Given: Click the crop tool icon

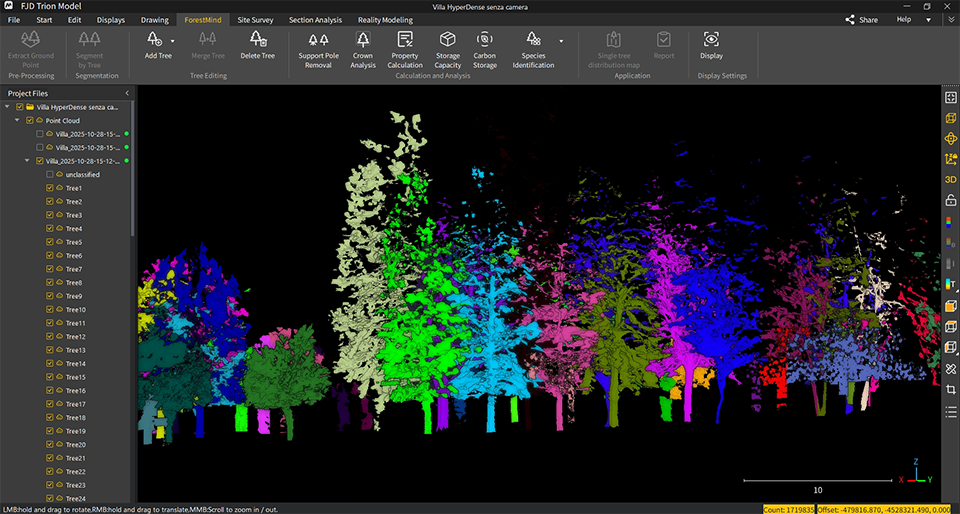Looking at the screenshot, I should [950, 389].
